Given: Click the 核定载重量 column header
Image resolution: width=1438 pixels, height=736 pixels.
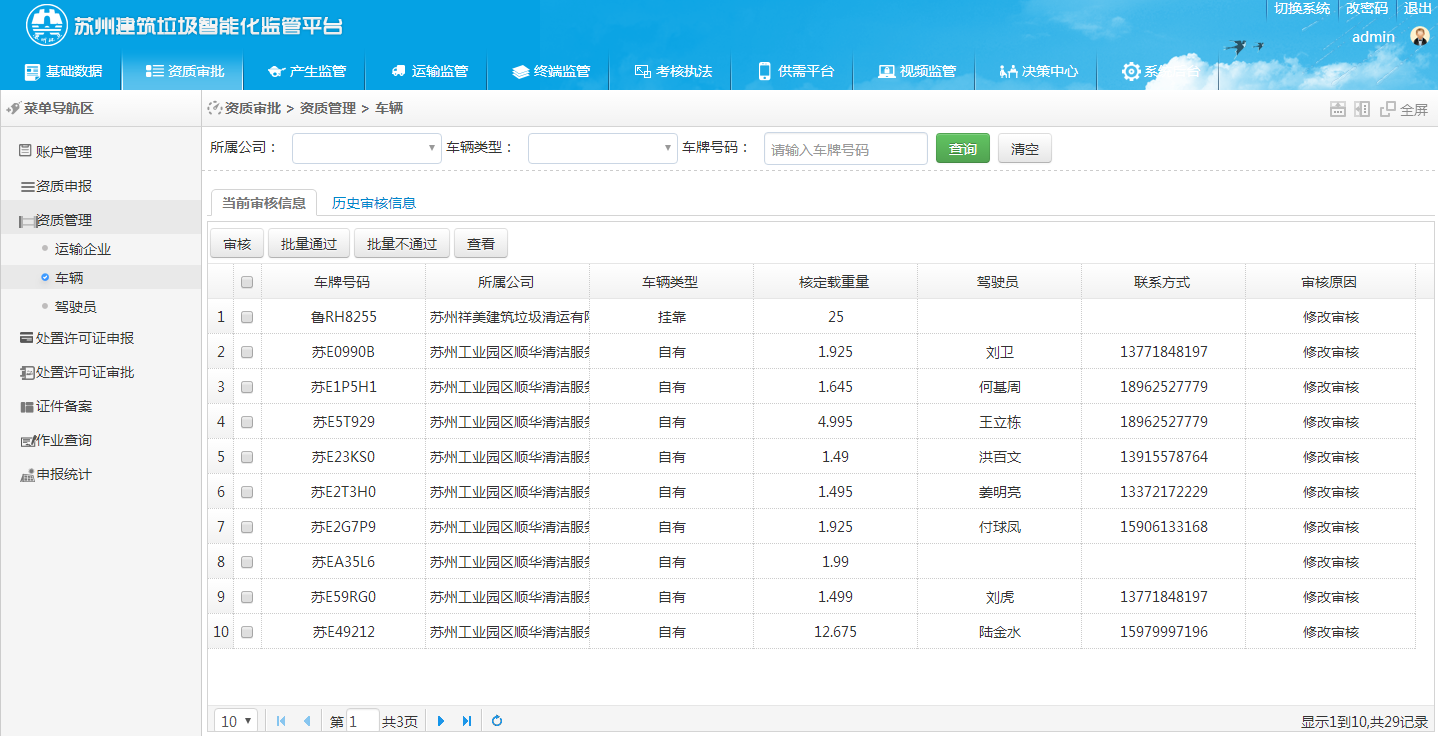Looking at the screenshot, I should [x=835, y=282].
